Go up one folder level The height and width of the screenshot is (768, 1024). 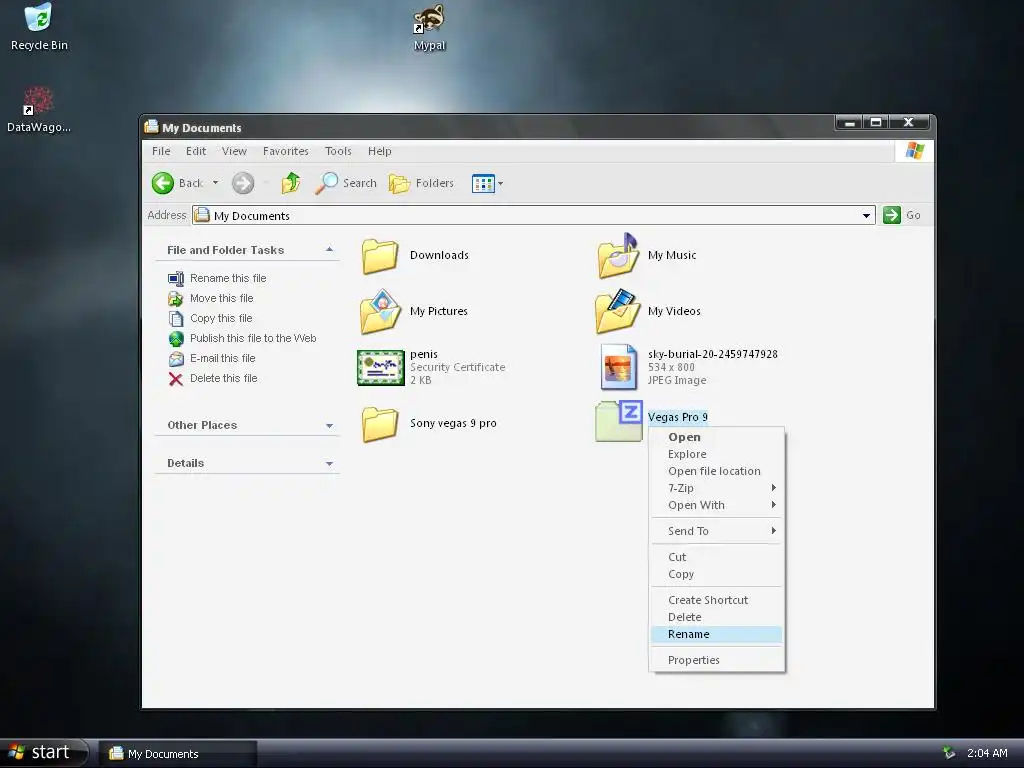point(291,184)
